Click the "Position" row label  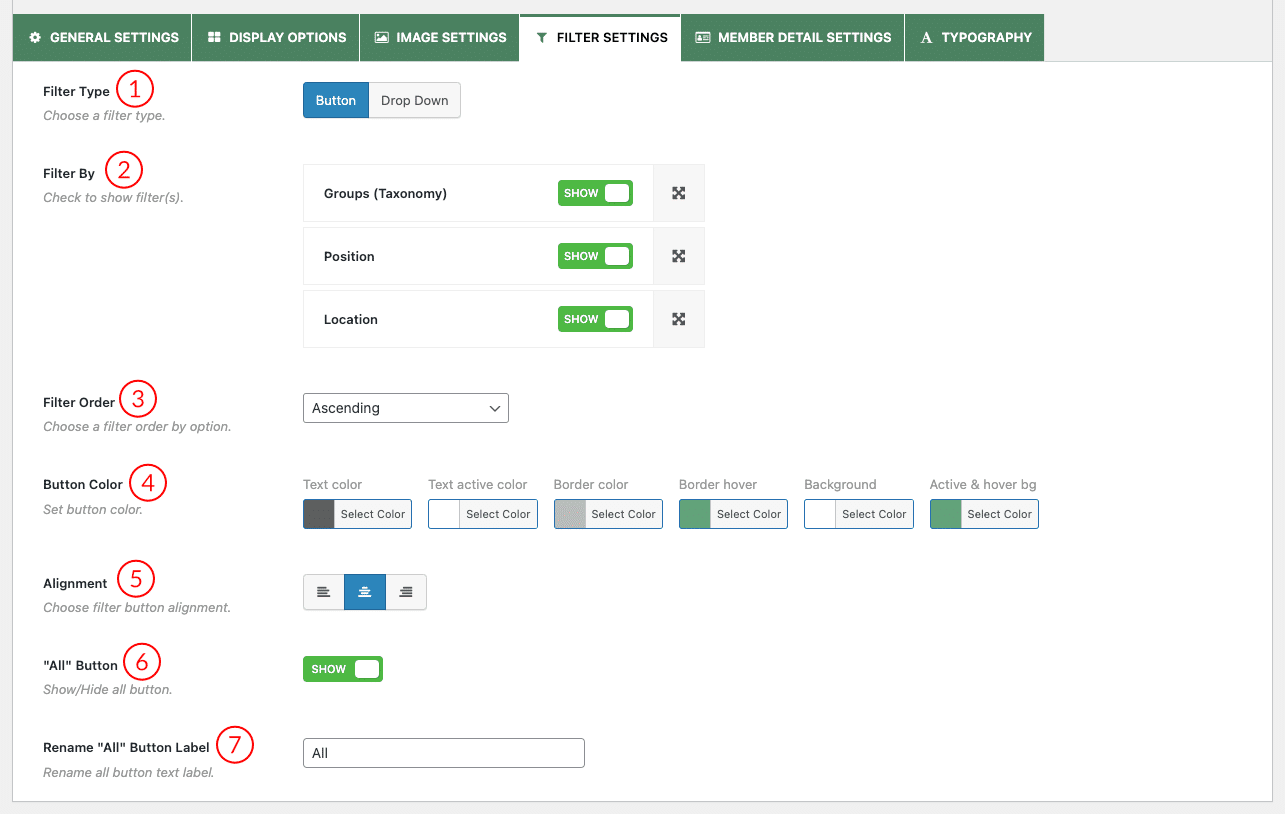349,256
